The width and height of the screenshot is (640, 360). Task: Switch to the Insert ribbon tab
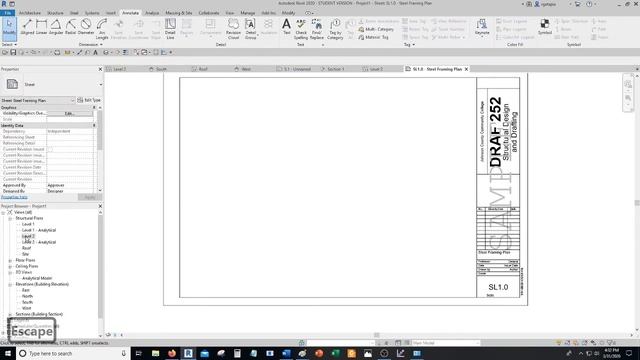pos(111,13)
